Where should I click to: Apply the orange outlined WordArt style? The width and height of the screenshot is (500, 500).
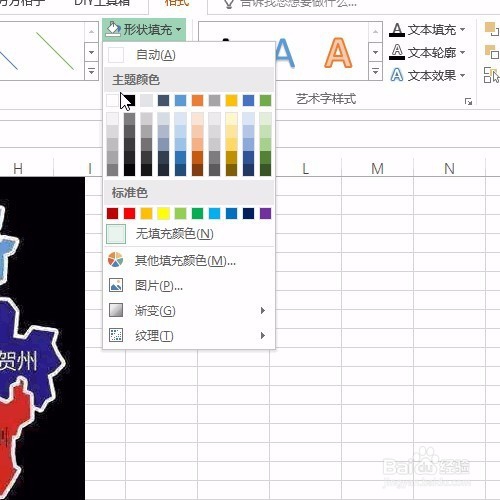(x=338, y=53)
